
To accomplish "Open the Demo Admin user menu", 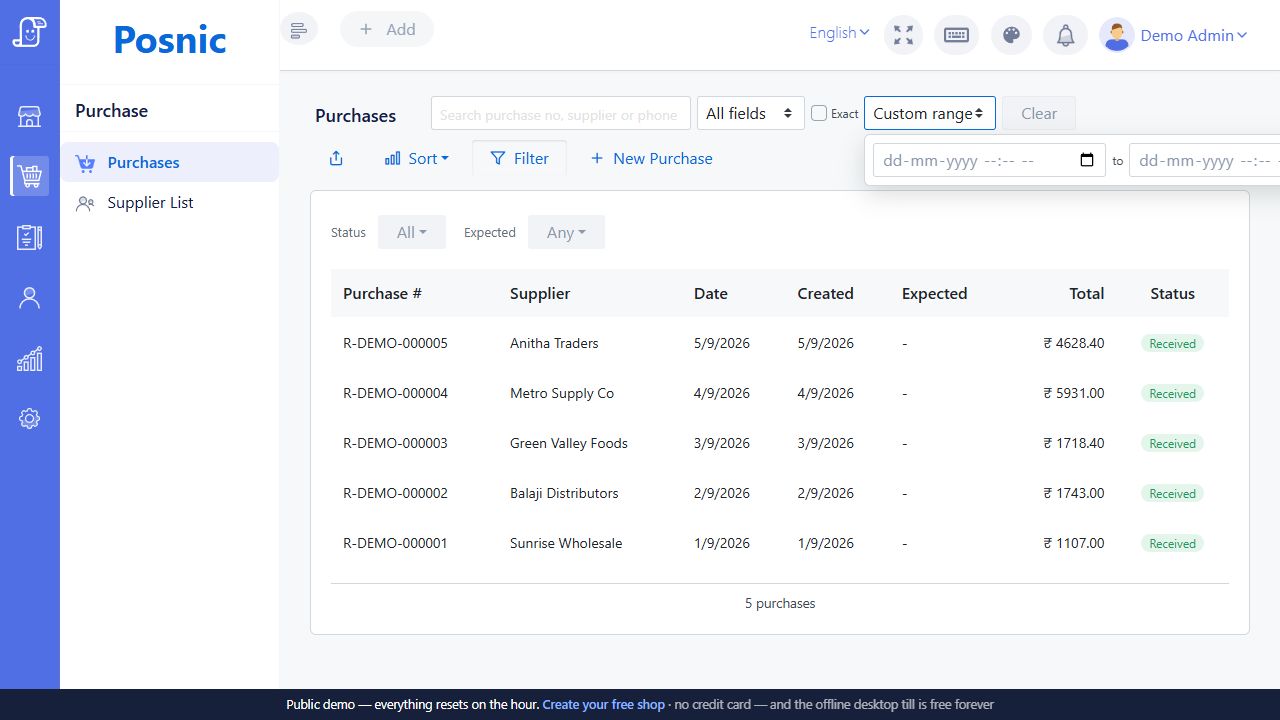I will point(1194,35).
